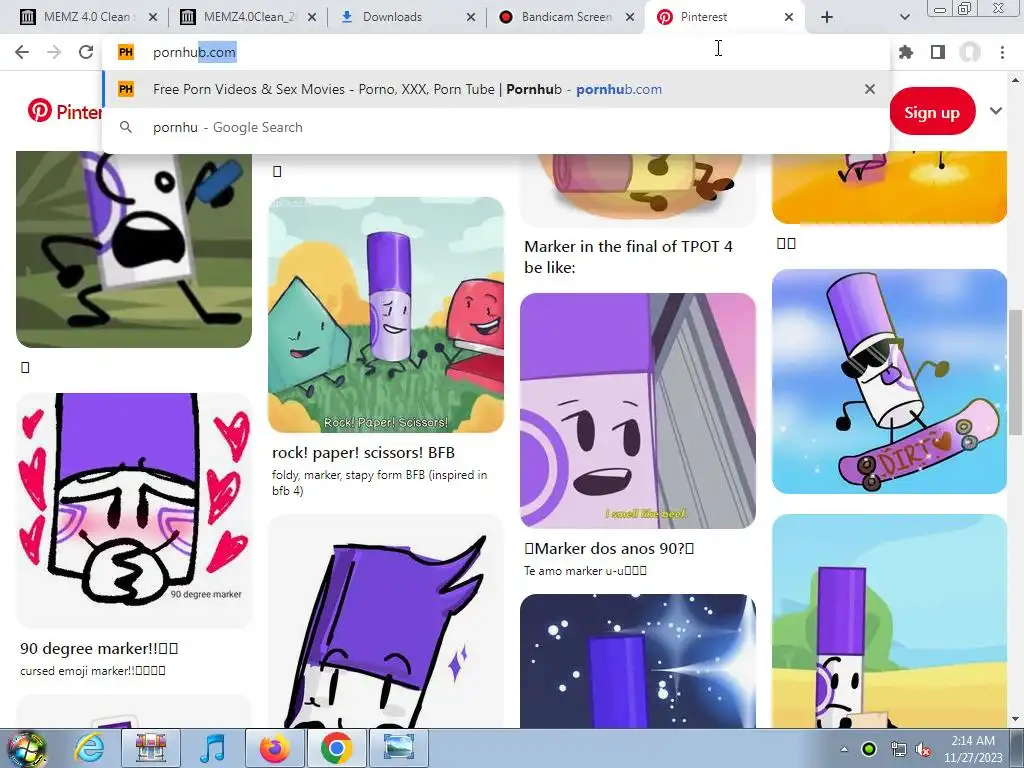1024x768 pixels.
Task: Select the Pinterest tab
Action: click(x=725, y=17)
